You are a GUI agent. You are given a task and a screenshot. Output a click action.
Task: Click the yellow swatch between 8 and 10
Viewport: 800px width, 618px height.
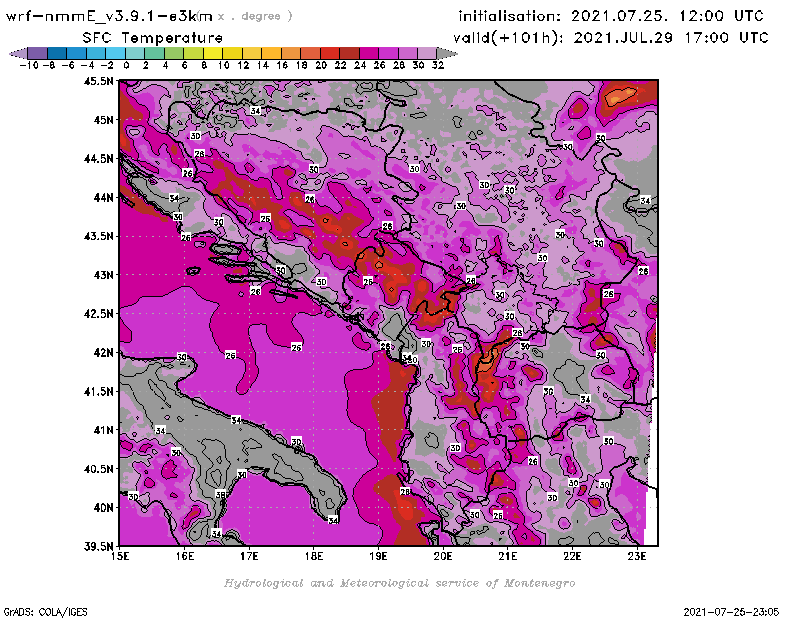213,54
